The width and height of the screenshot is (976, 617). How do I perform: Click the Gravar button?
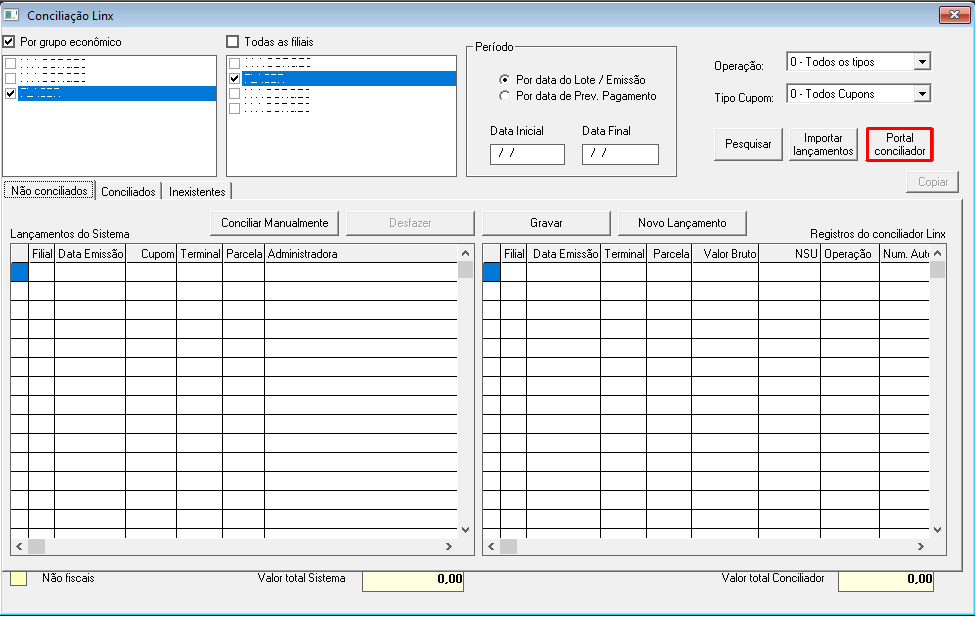546,223
